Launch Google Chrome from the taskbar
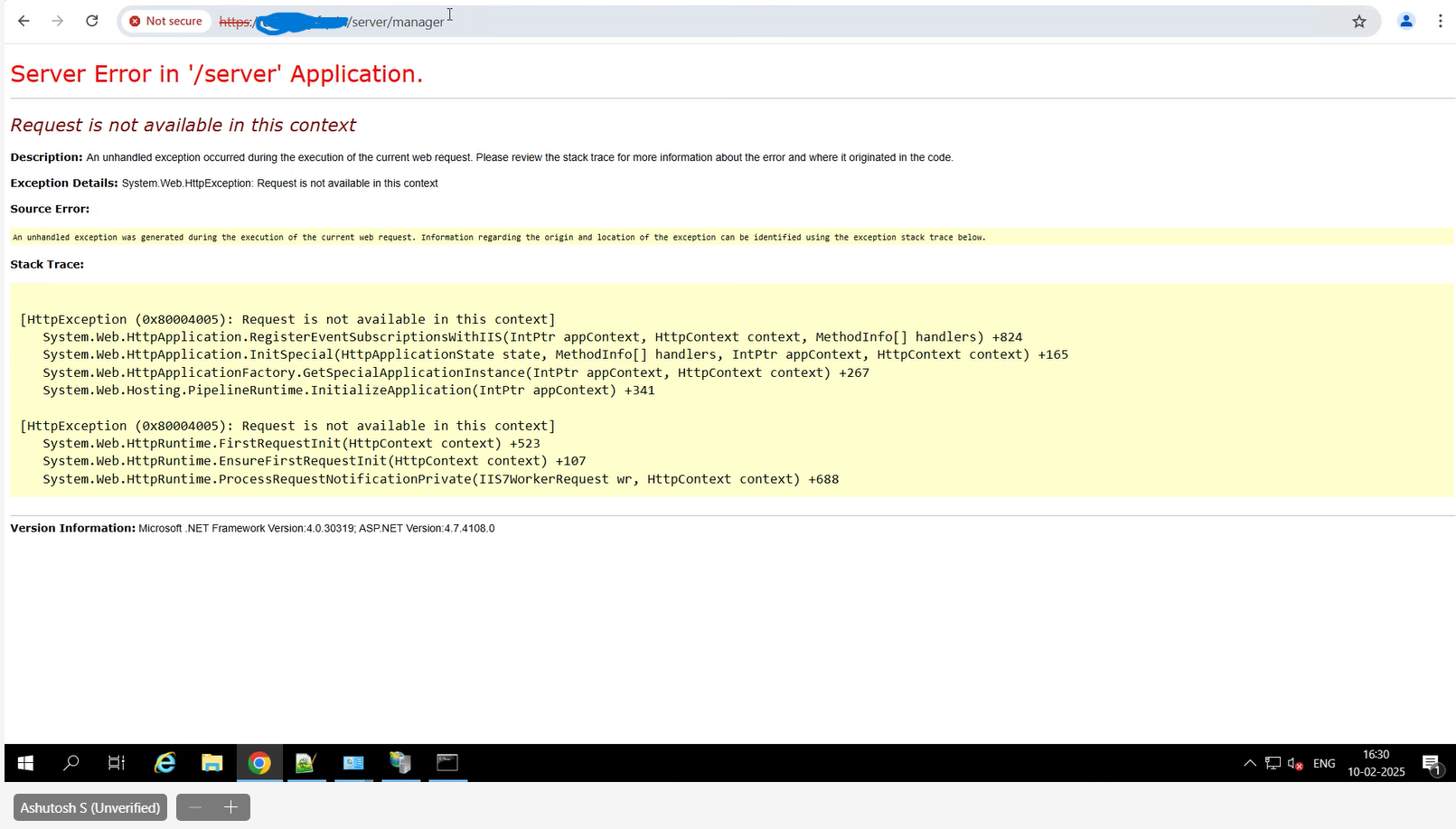The width and height of the screenshot is (1456, 829). (259, 763)
